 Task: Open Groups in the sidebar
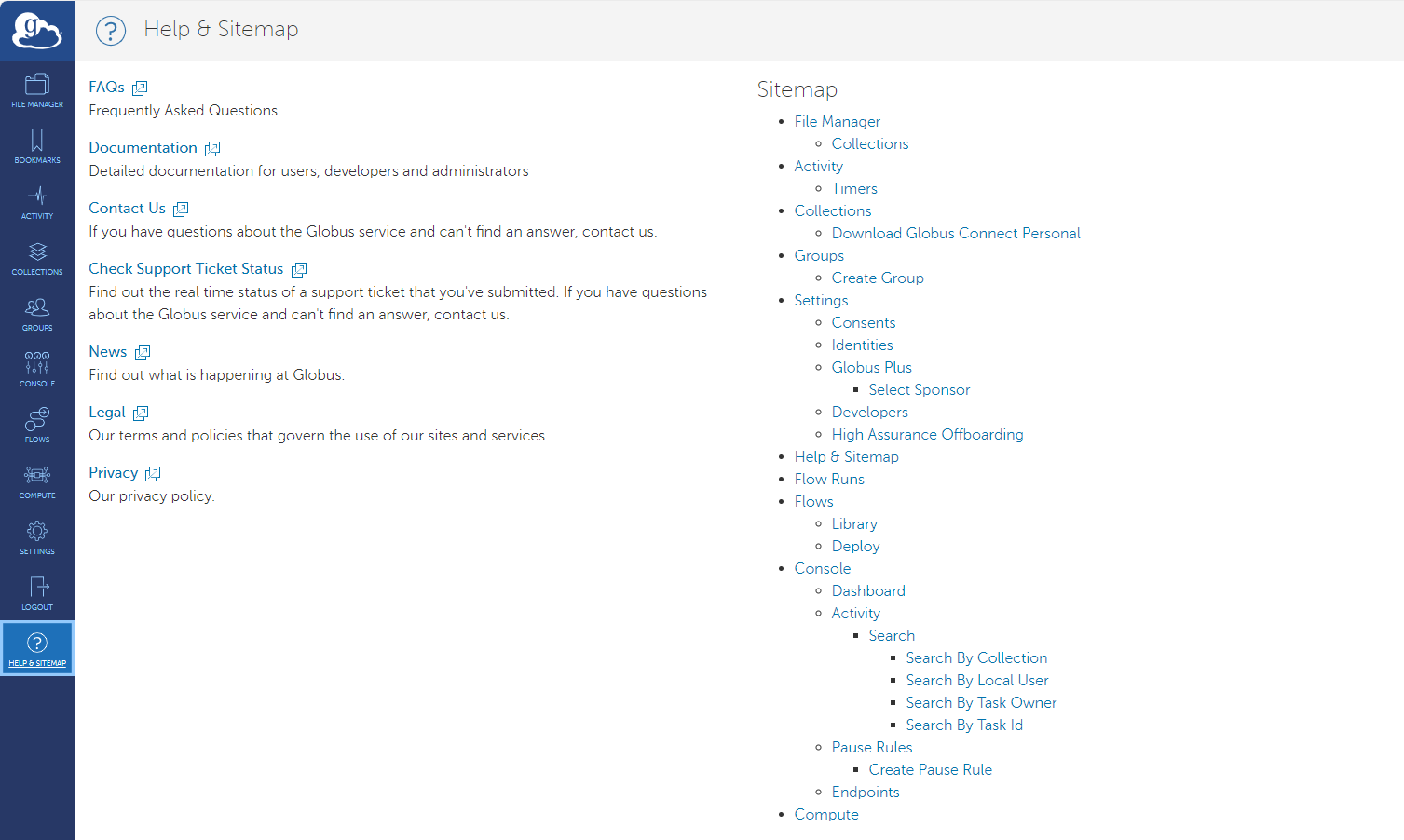(37, 314)
